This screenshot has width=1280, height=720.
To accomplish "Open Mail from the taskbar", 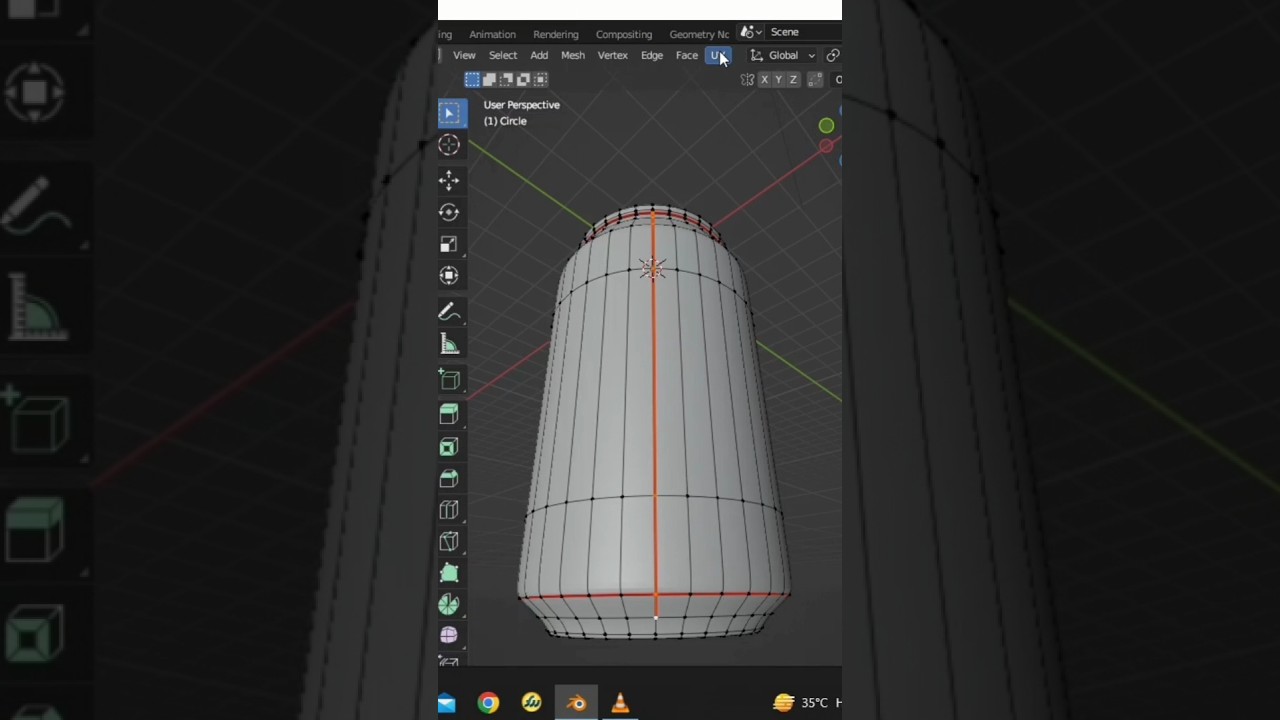I will click(x=447, y=703).
